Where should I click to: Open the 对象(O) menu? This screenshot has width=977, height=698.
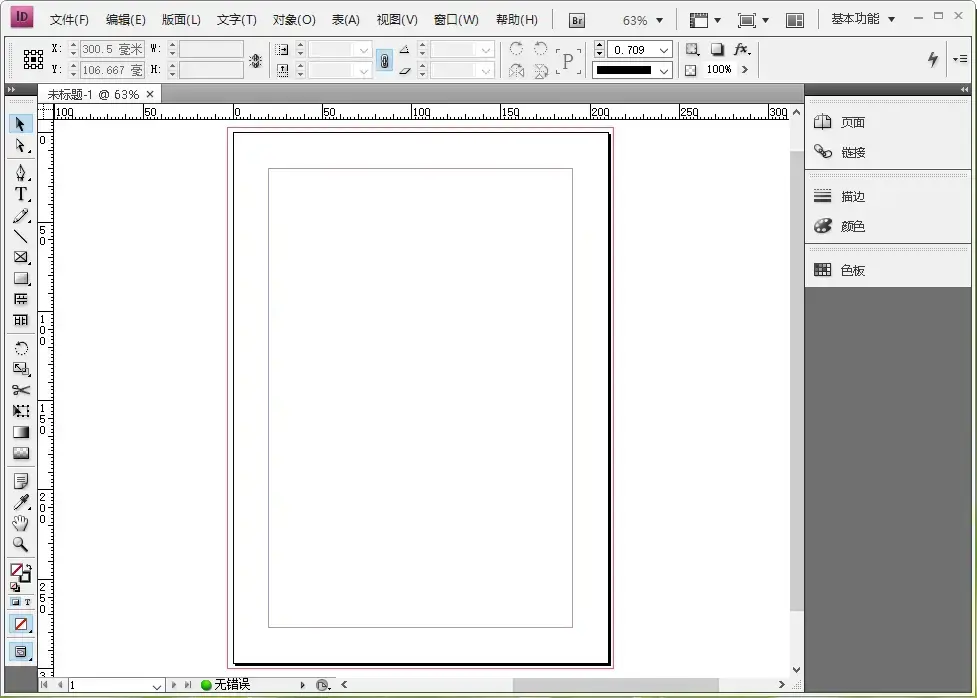pyautogui.click(x=294, y=20)
